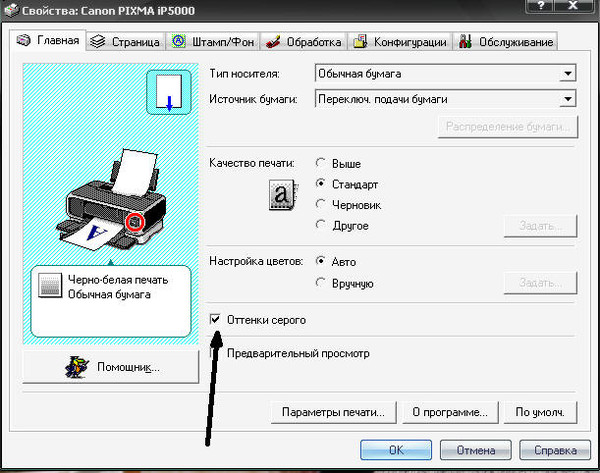Click the title bar help question mark
Screen dimensions: 600x473
pyautogui.click(x=540, y=6)
